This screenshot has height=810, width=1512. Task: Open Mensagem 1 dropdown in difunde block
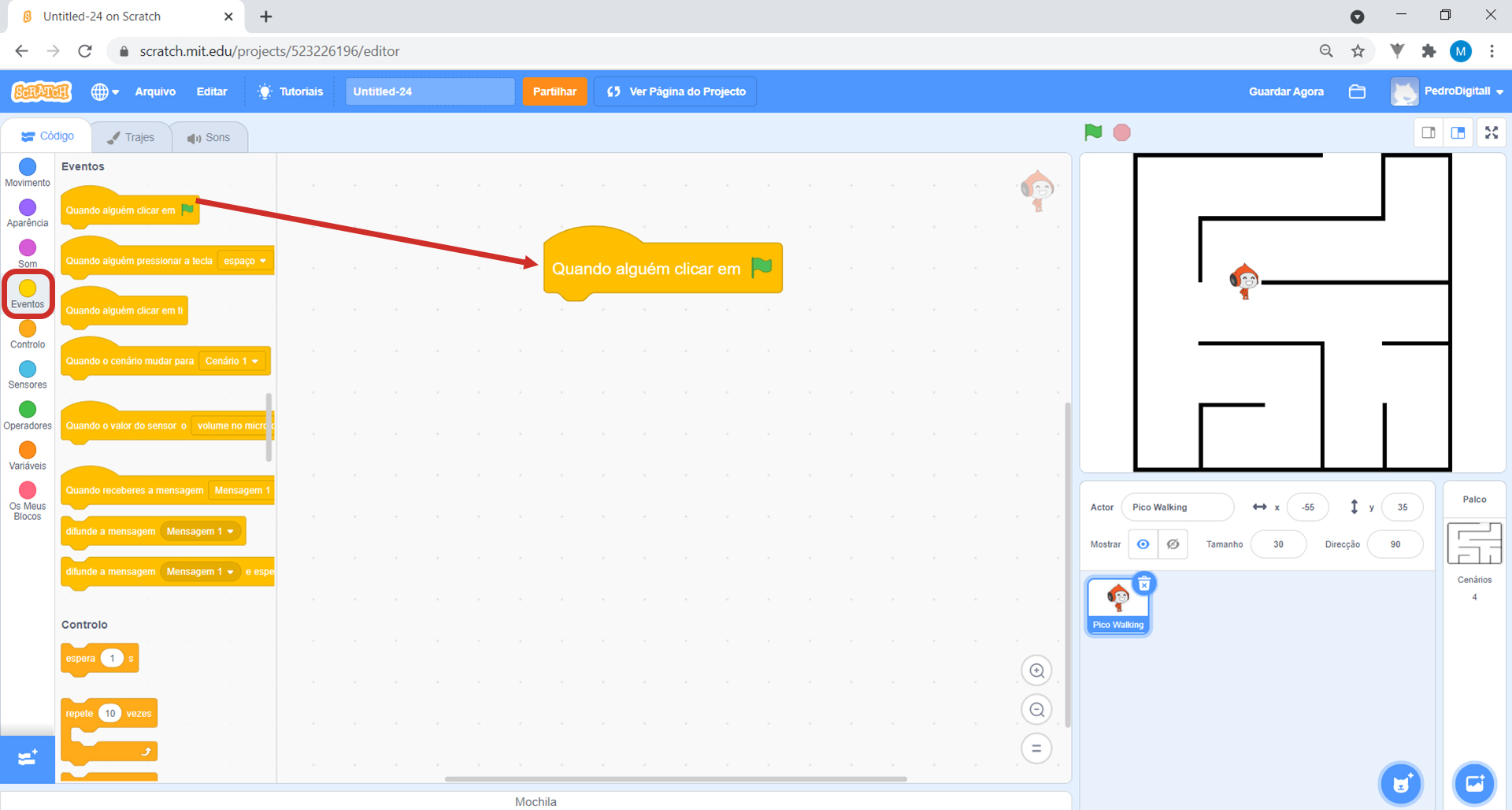tap(200, 531)
